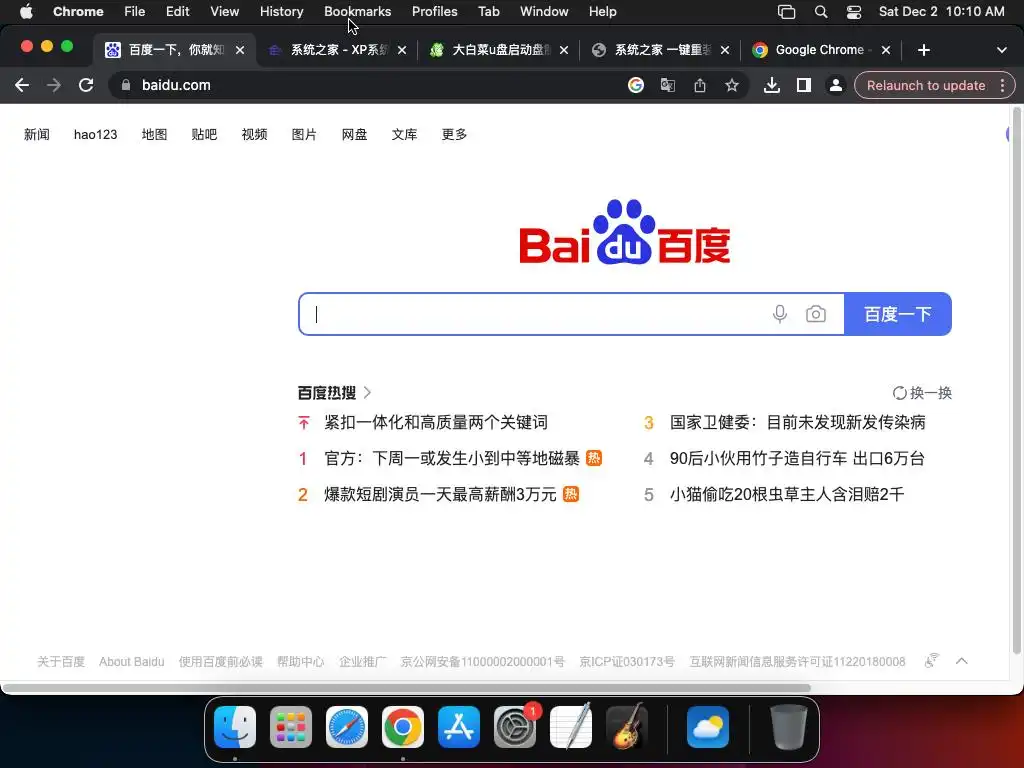The height and width of the screenshot is (768, 1024).
Task: Open the History menu
Action: [x=281, y=12]
